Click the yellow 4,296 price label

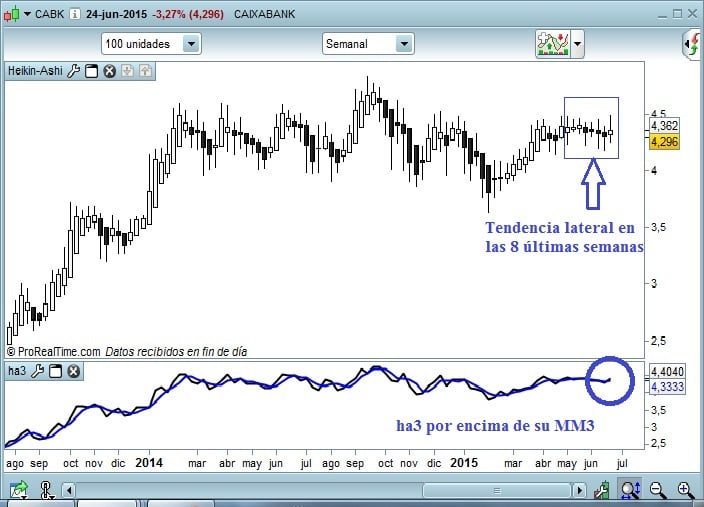[x=664, y=142]
